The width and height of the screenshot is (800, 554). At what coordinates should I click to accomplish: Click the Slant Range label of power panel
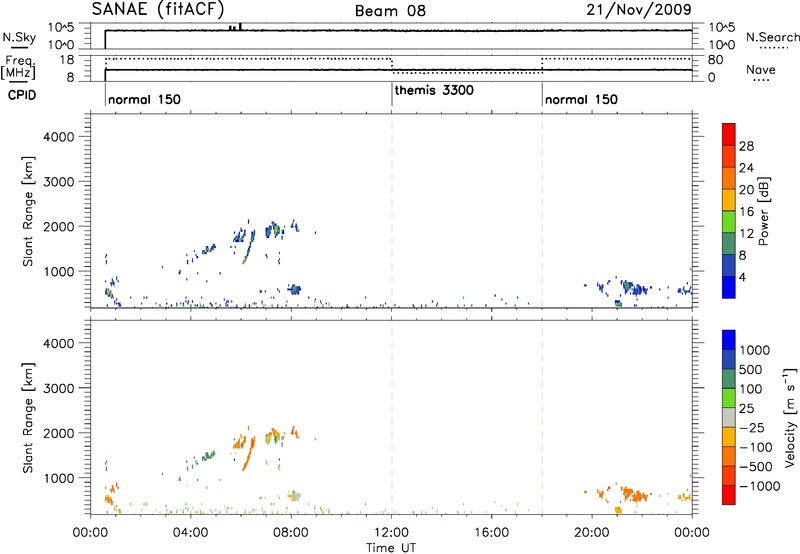28,211
